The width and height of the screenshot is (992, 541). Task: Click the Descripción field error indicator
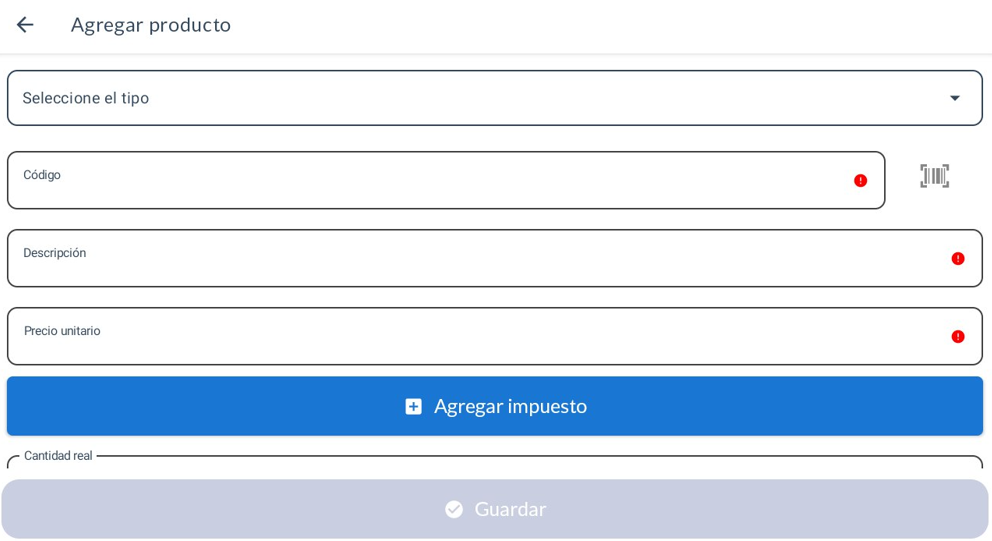click(x=957, y=259)
